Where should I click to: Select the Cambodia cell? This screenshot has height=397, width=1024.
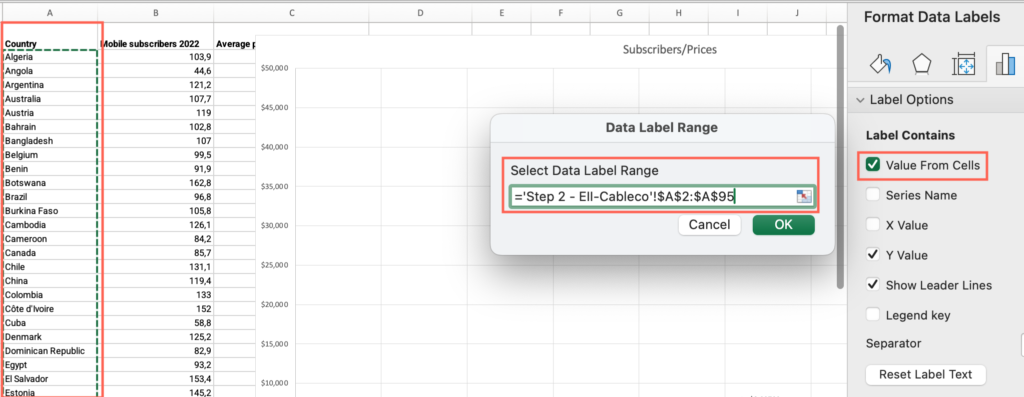tap(50, 225)
